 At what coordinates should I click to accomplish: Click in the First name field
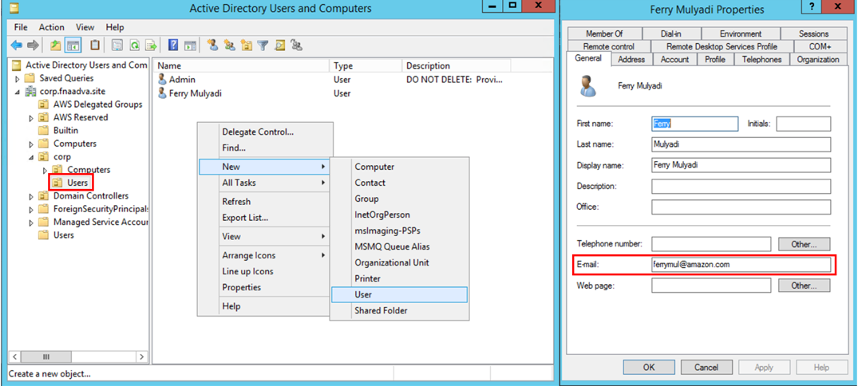(x=695, y=124)
